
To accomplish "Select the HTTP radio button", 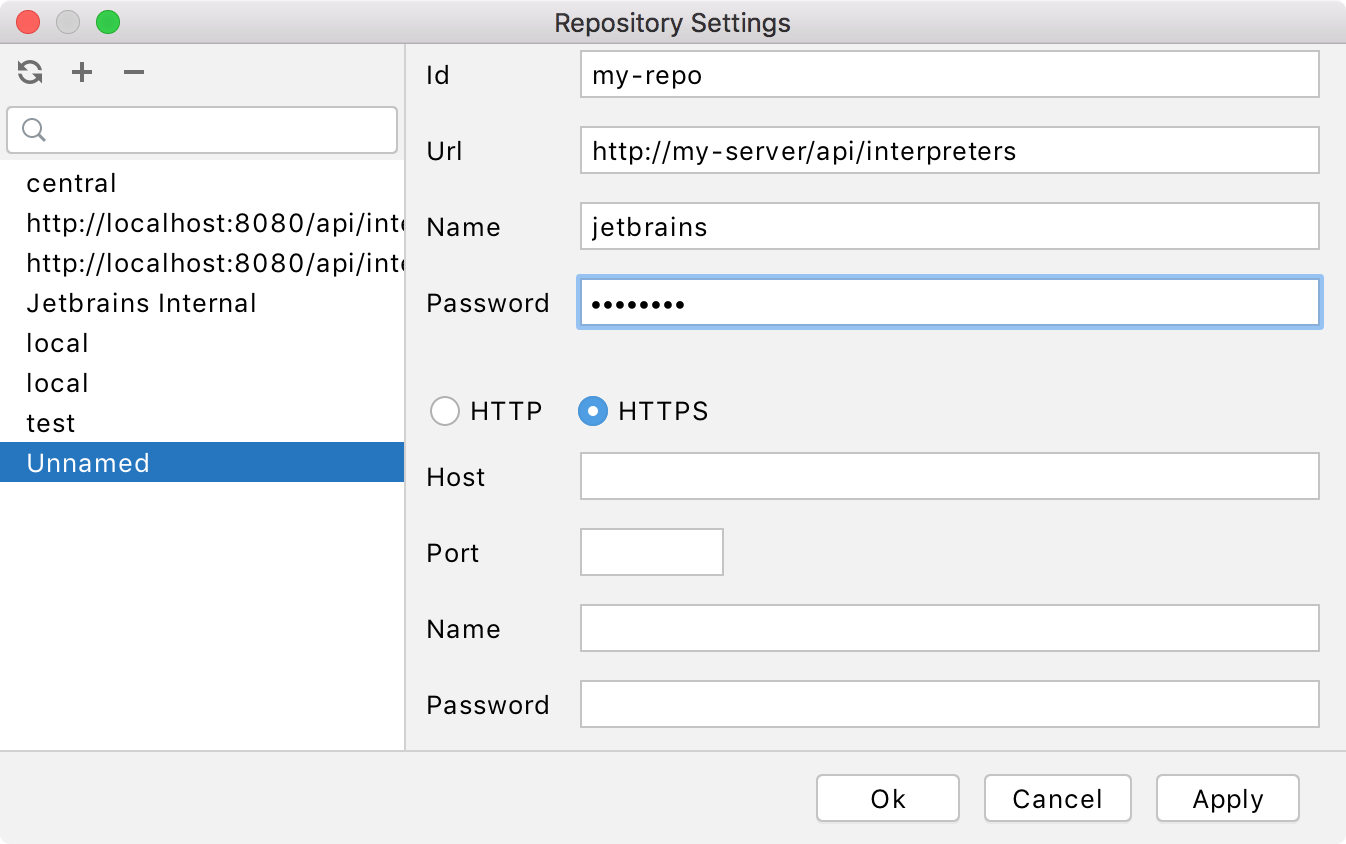I will pyautogui.click(x=445, y=411).
